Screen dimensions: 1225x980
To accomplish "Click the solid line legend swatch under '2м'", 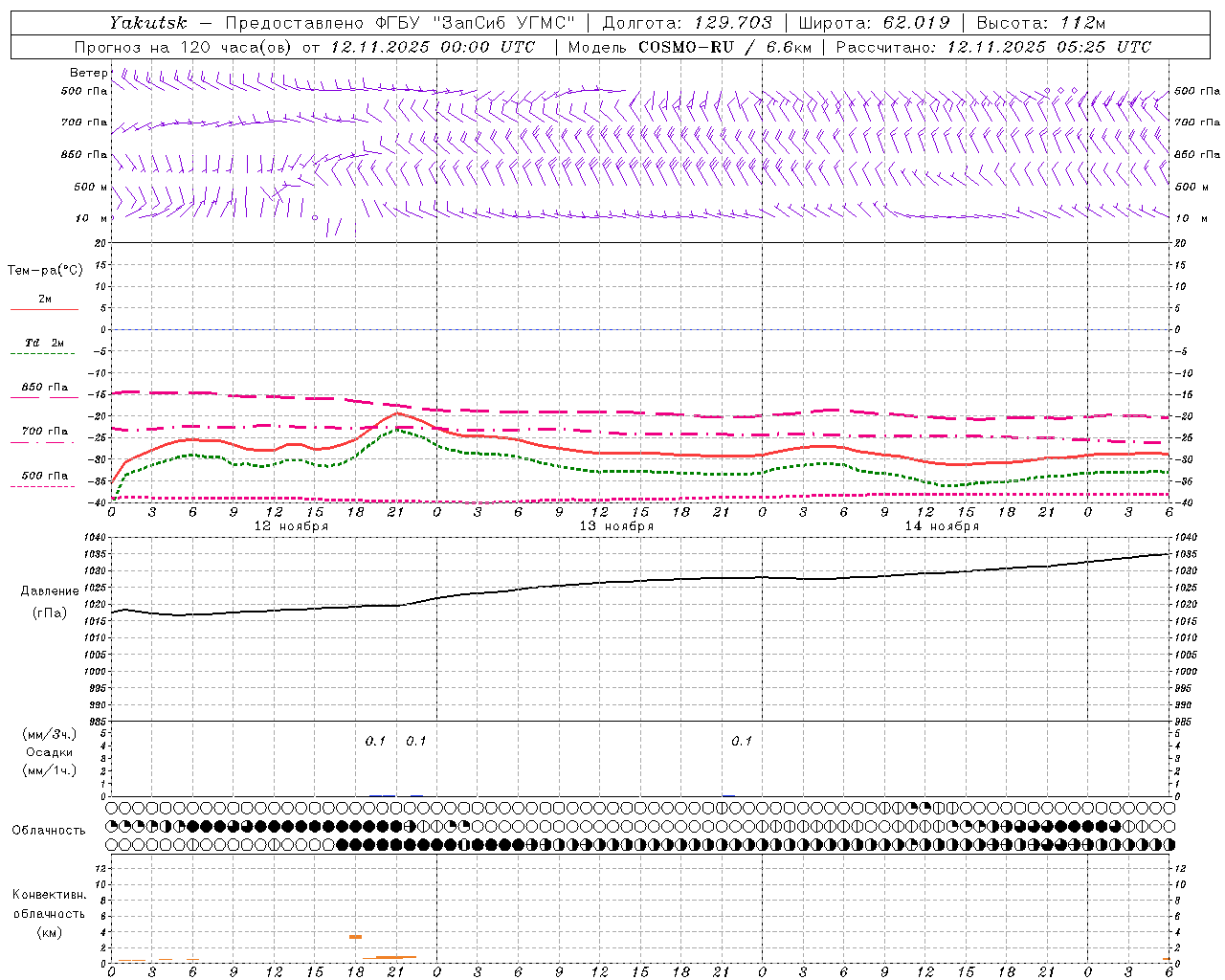I will 44,309.
